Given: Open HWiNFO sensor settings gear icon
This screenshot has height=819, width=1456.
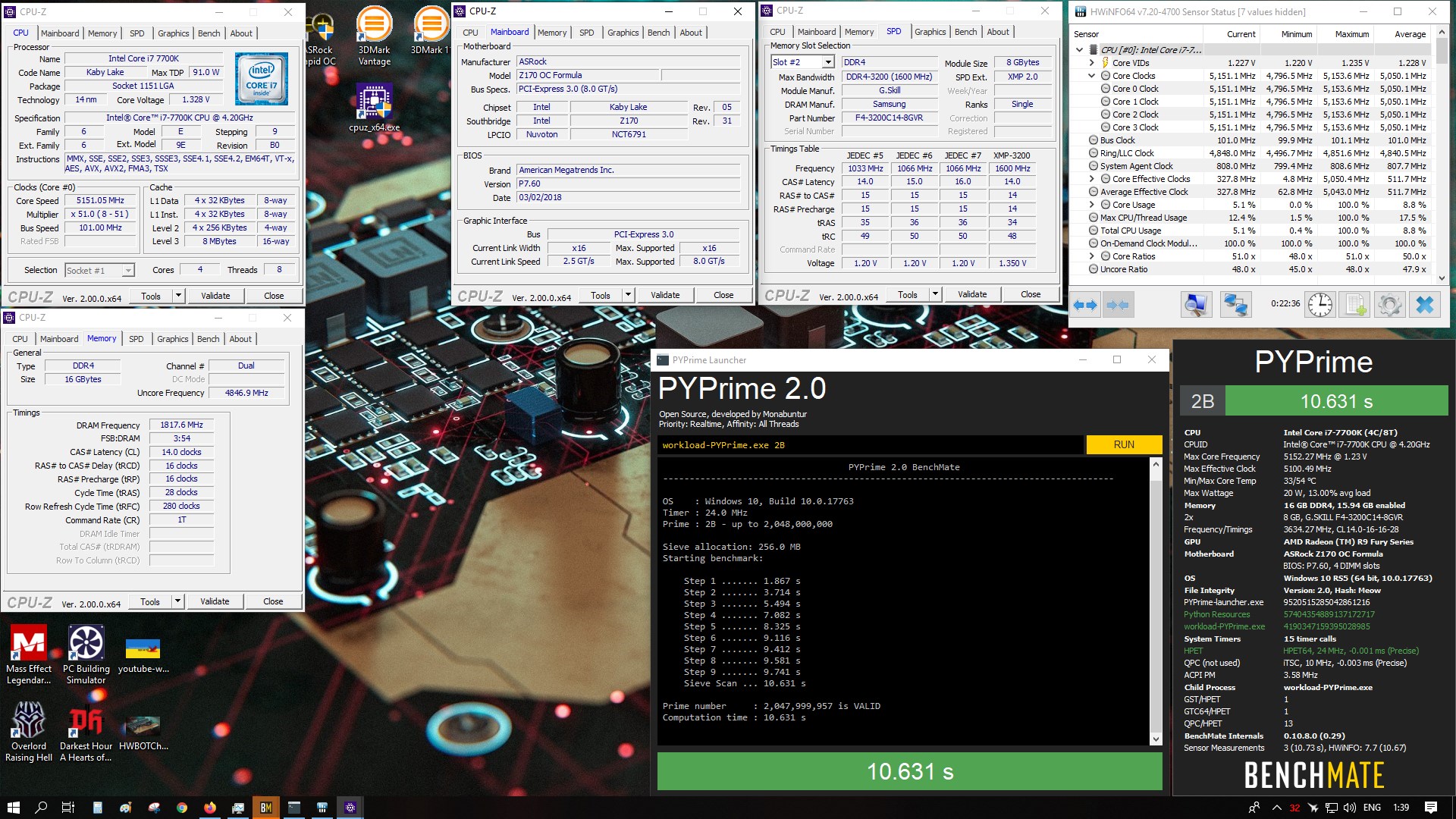Looking at the screenshot, I should click(x=1389, y=305).
